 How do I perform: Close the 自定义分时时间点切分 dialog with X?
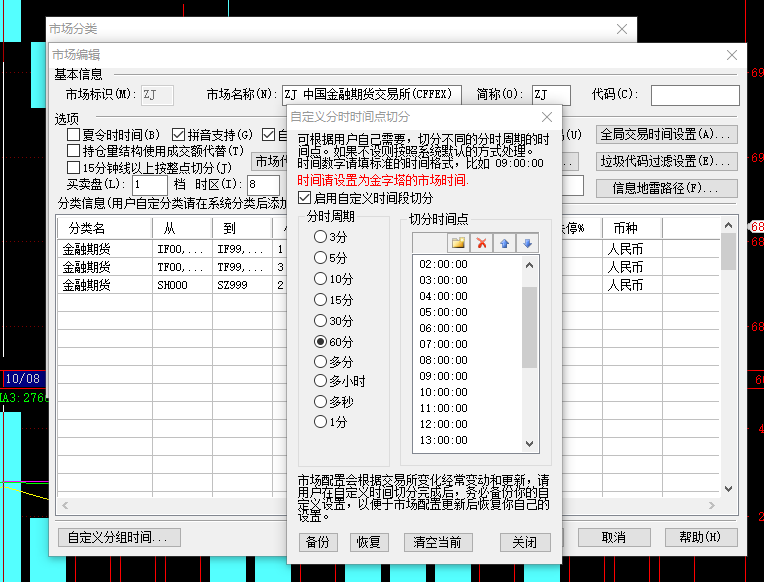(x=546, y=117)
